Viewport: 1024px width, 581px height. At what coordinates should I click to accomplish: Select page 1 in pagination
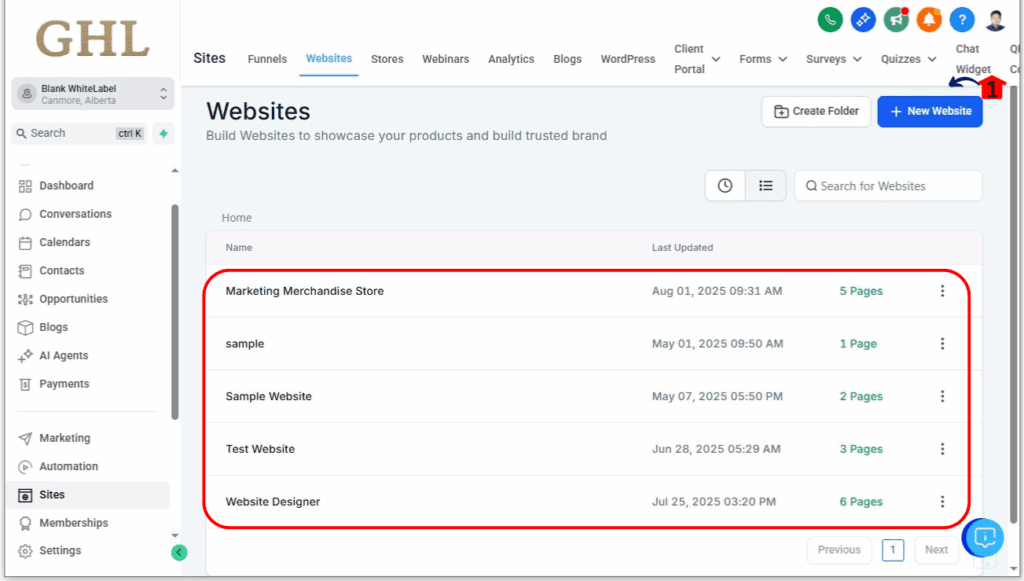pyautogui.click(x=893, y=550)
